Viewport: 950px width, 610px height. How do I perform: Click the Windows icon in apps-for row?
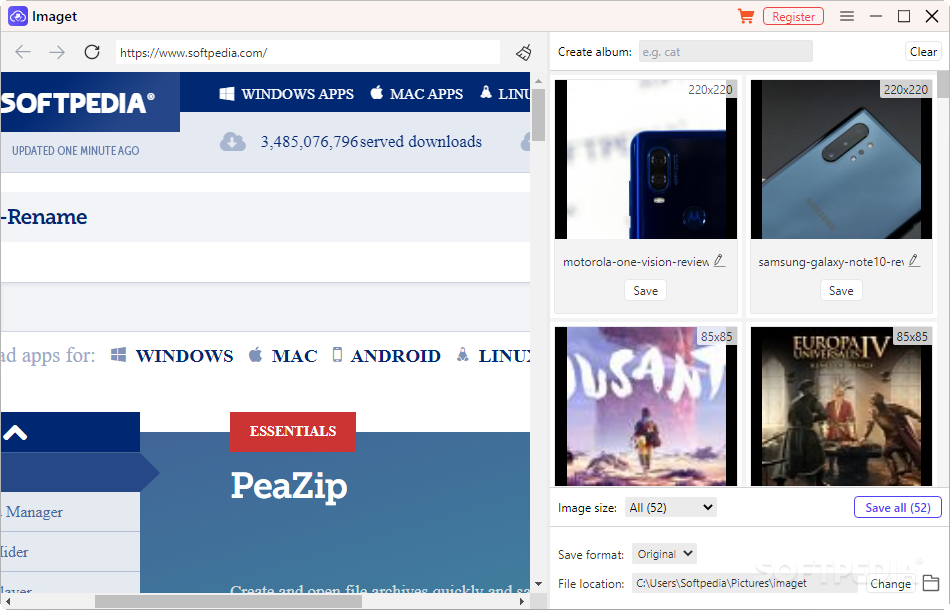[119, 354]
